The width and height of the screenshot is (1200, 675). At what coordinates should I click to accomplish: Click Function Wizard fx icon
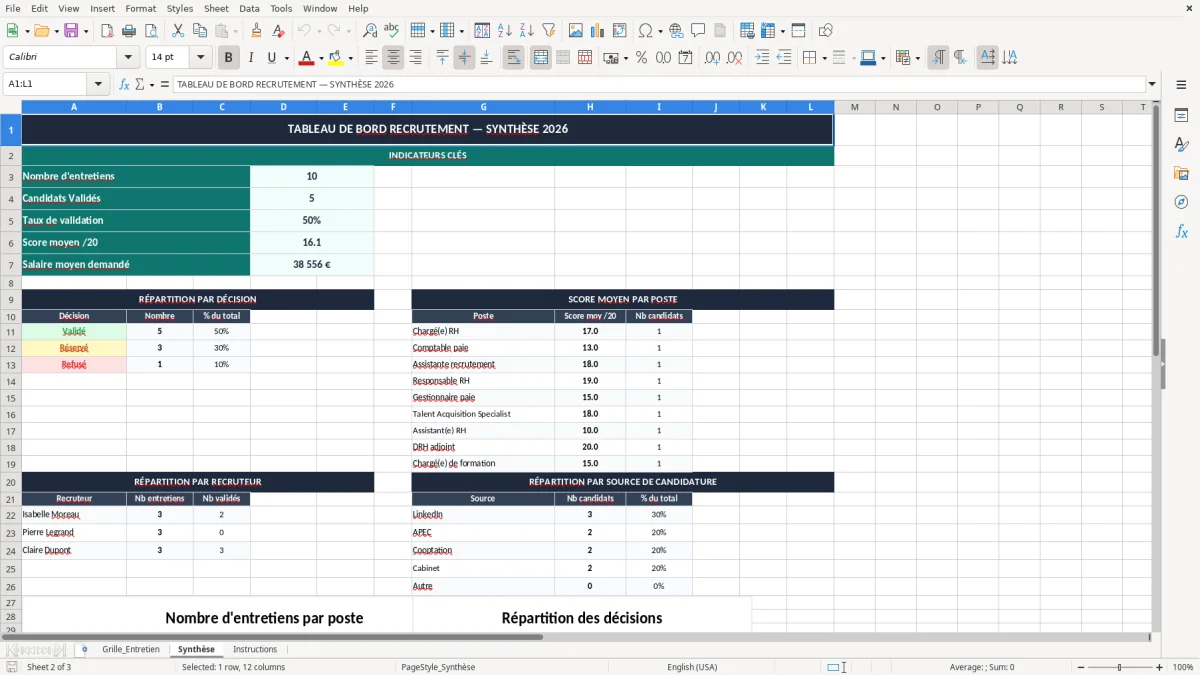(x=125, y=84)
